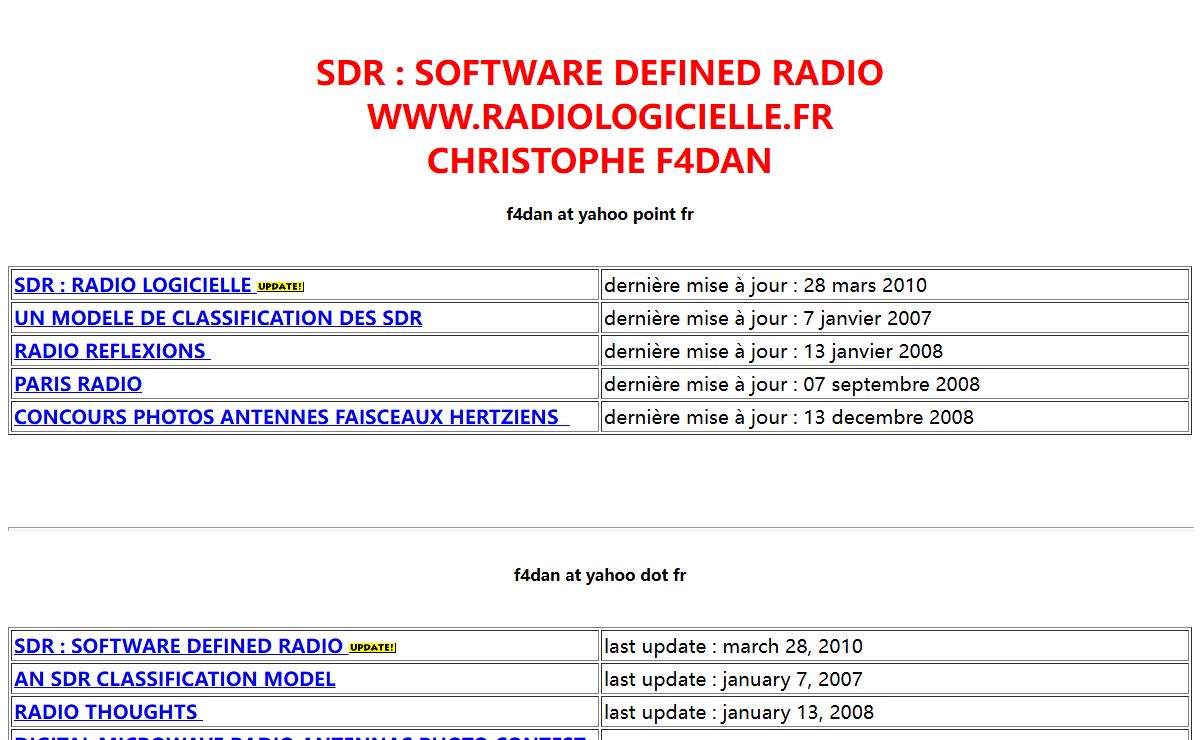
Task: Open UN MODELE DE CLASSIFICATION DES SDR
Action: coord(218,318)
